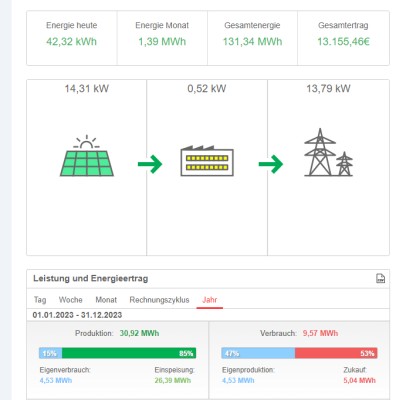Click the red 53% Zukauf bar segment
The width and height of the screenshot is (396, 400).
pyautogui.click(x=336, y=353)
